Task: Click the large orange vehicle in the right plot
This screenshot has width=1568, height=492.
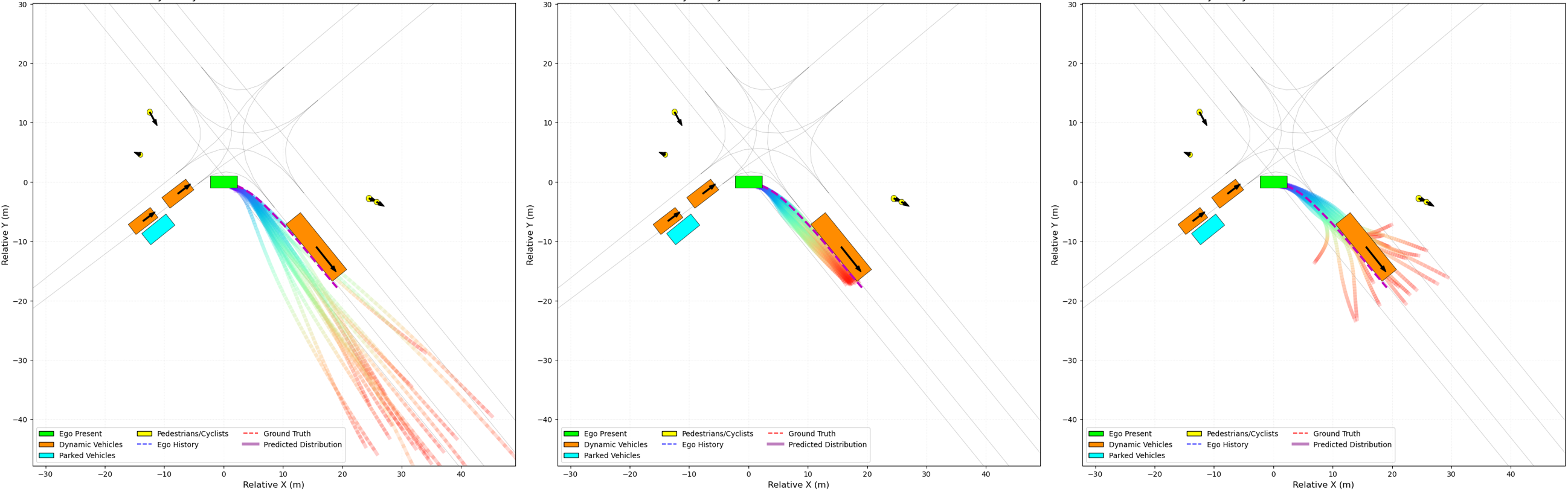Action: pos(1365,246)
